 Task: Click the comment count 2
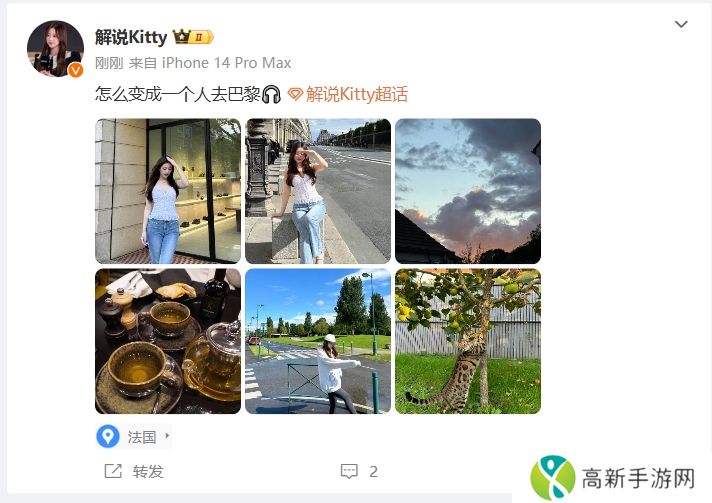click(373, 472)
